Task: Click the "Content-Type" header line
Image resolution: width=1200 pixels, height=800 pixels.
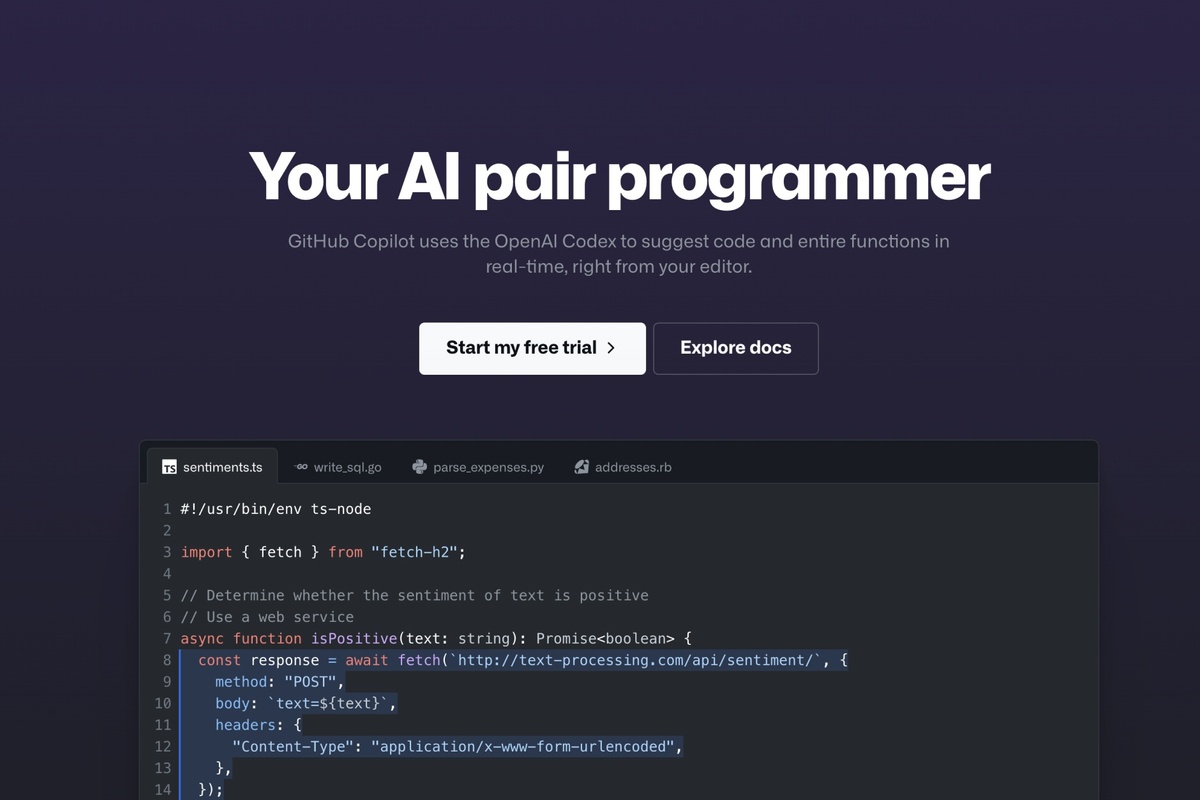Action: [458, 746]
